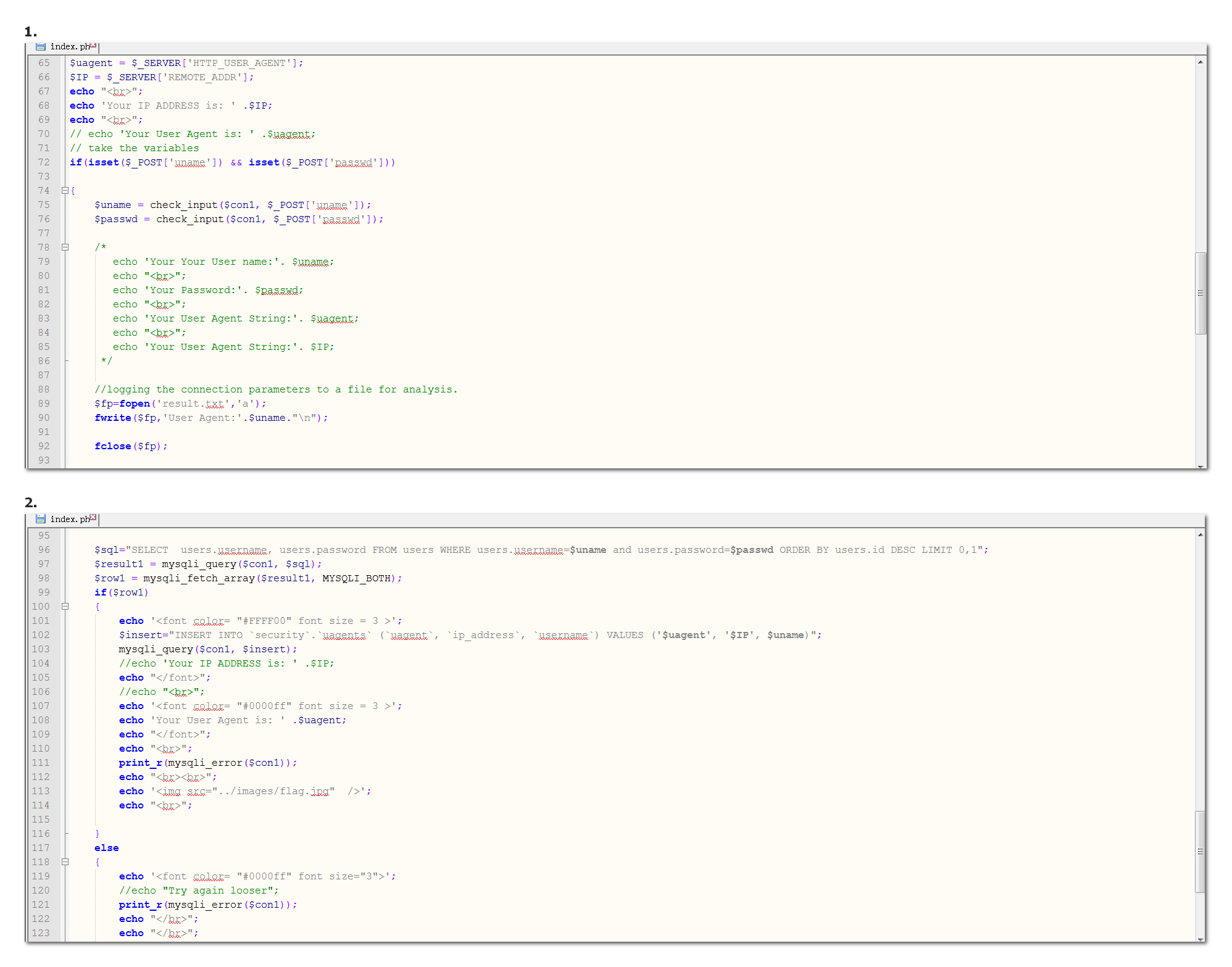The height and width of the screenshot is (967, 1232).
Task: Click save icon on first index.ph tab
Action: coord(41,47)
